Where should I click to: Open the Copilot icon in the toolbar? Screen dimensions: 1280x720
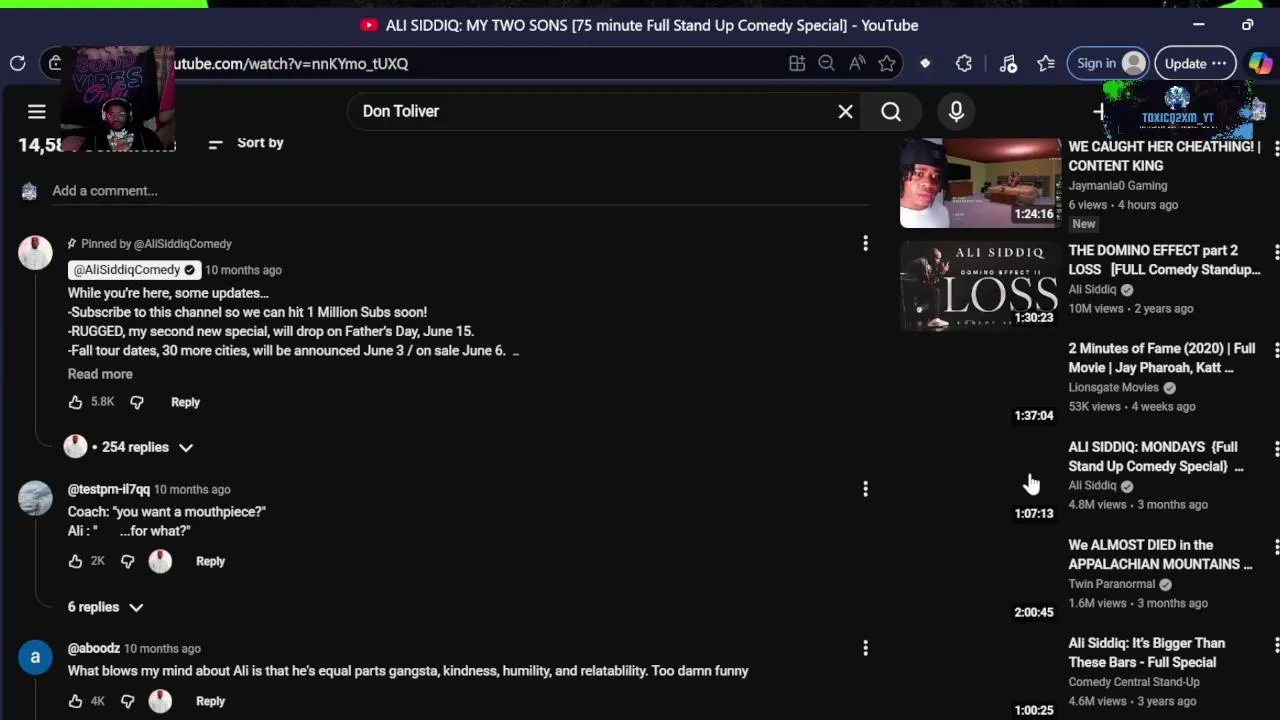[x=1260, y=63]
